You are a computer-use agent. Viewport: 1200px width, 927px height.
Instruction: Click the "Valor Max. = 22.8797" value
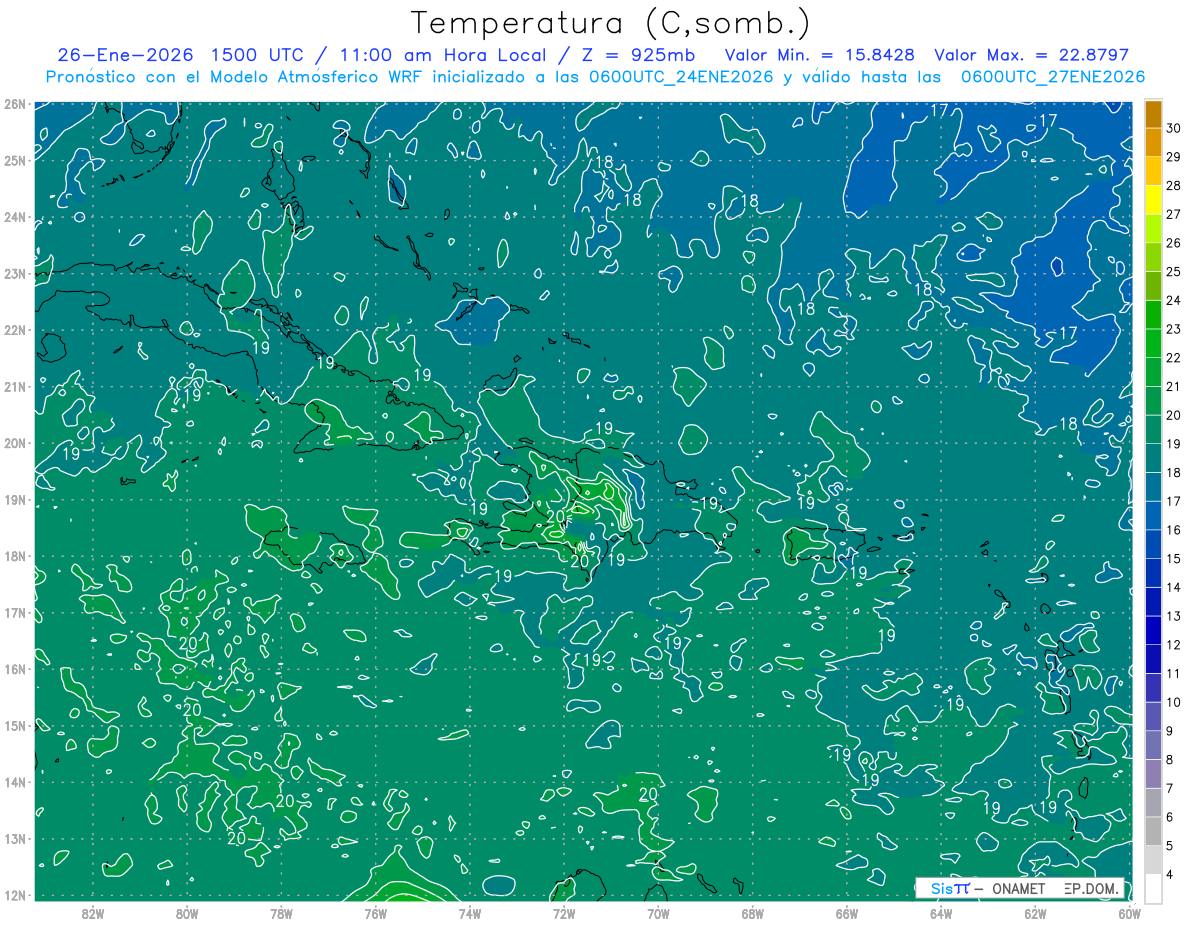coord(1032,55)
